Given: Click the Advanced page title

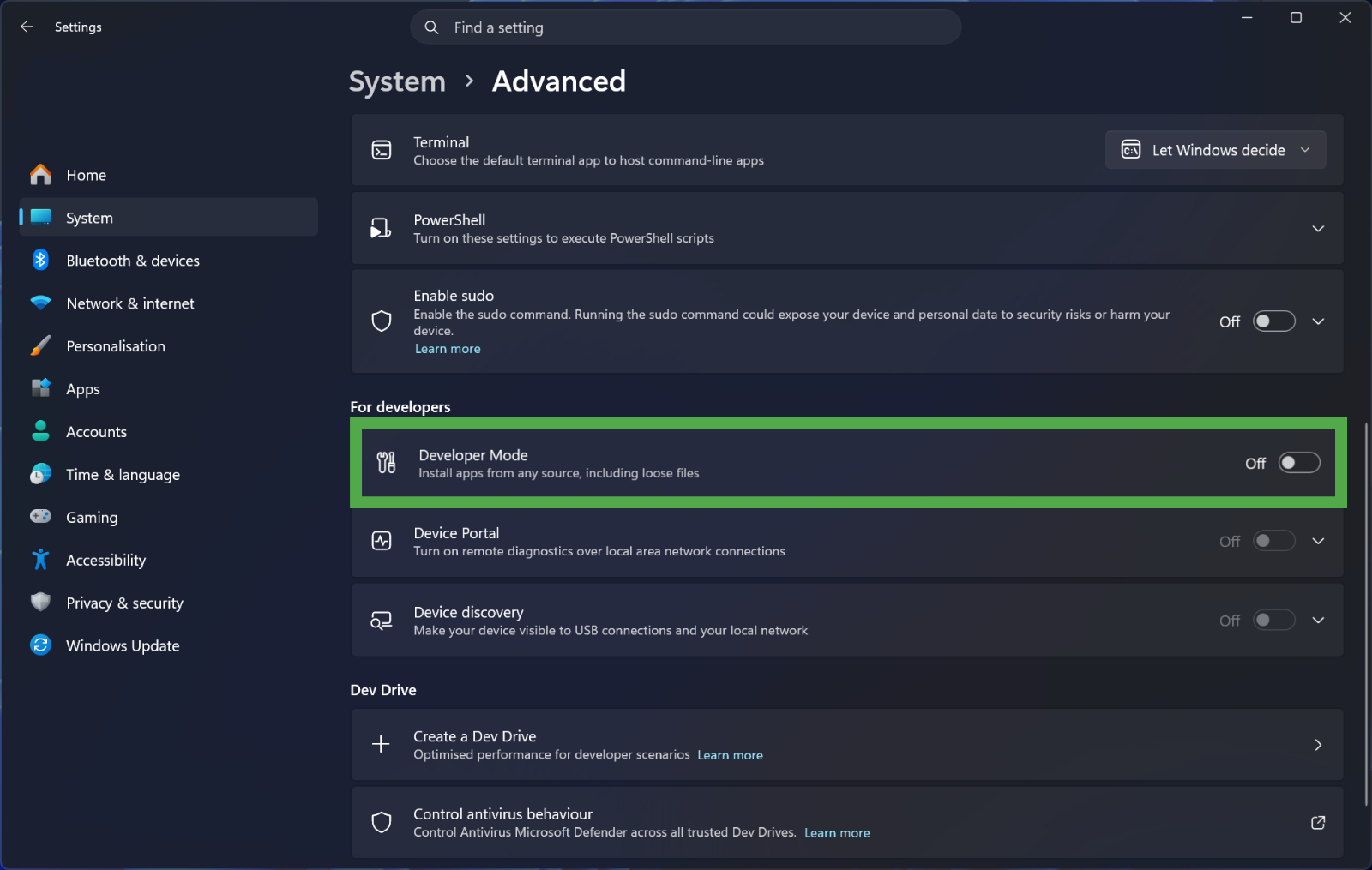Looking at the screenshot, I should [x=559, y=81].
